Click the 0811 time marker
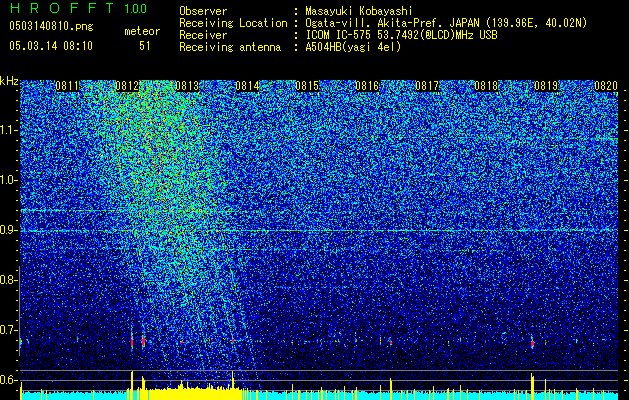 click(67, 86)
